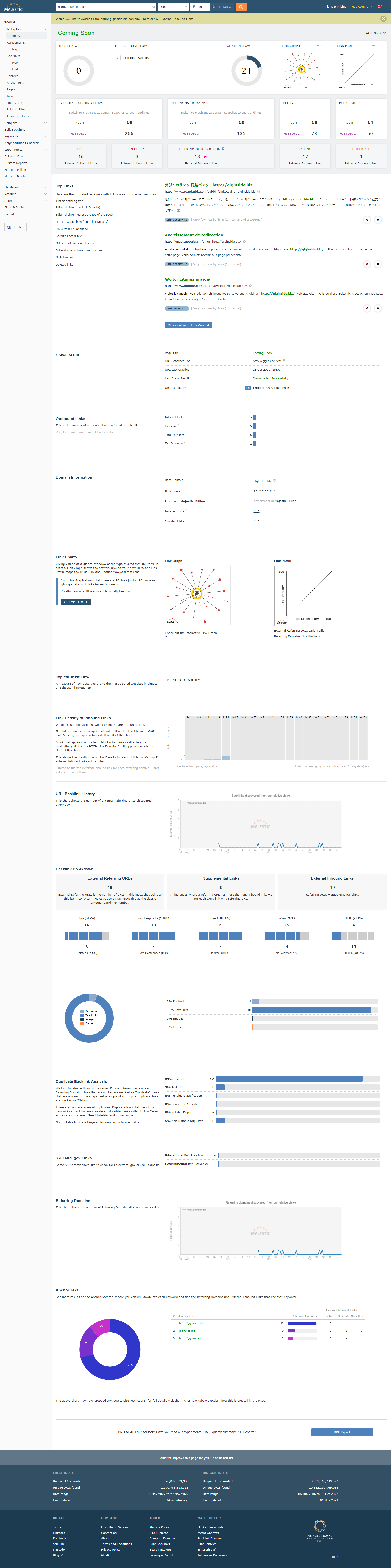This screenshot has height=1568, width=391.
Task: Open My Account in the header
Action: pos(359,7)
